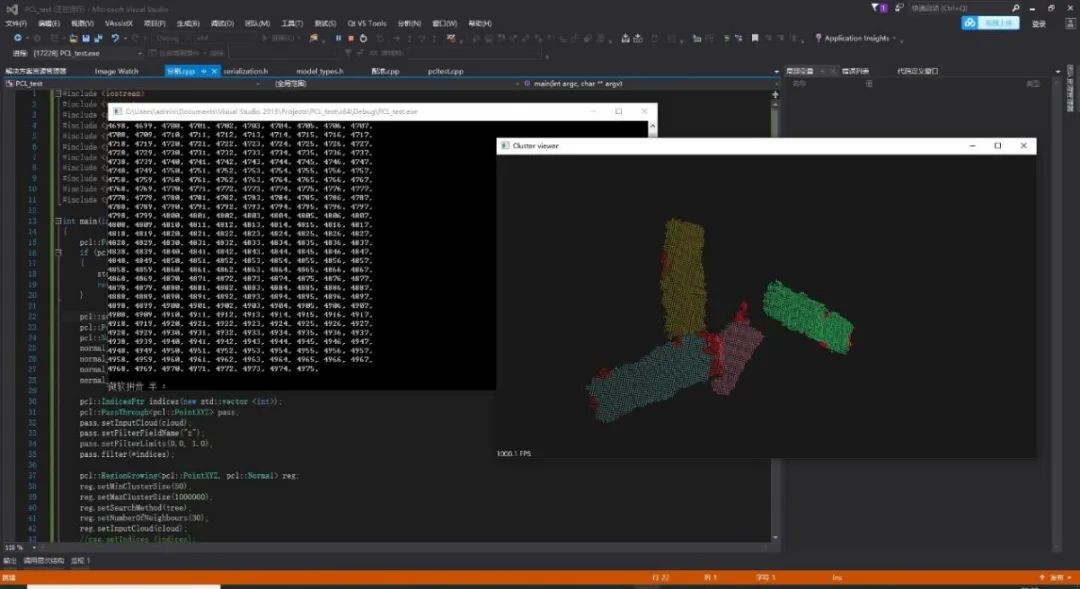Click the 输出 output tab at bottom
This screenshot has width=1080, height=589.
(x=10, y=561)
